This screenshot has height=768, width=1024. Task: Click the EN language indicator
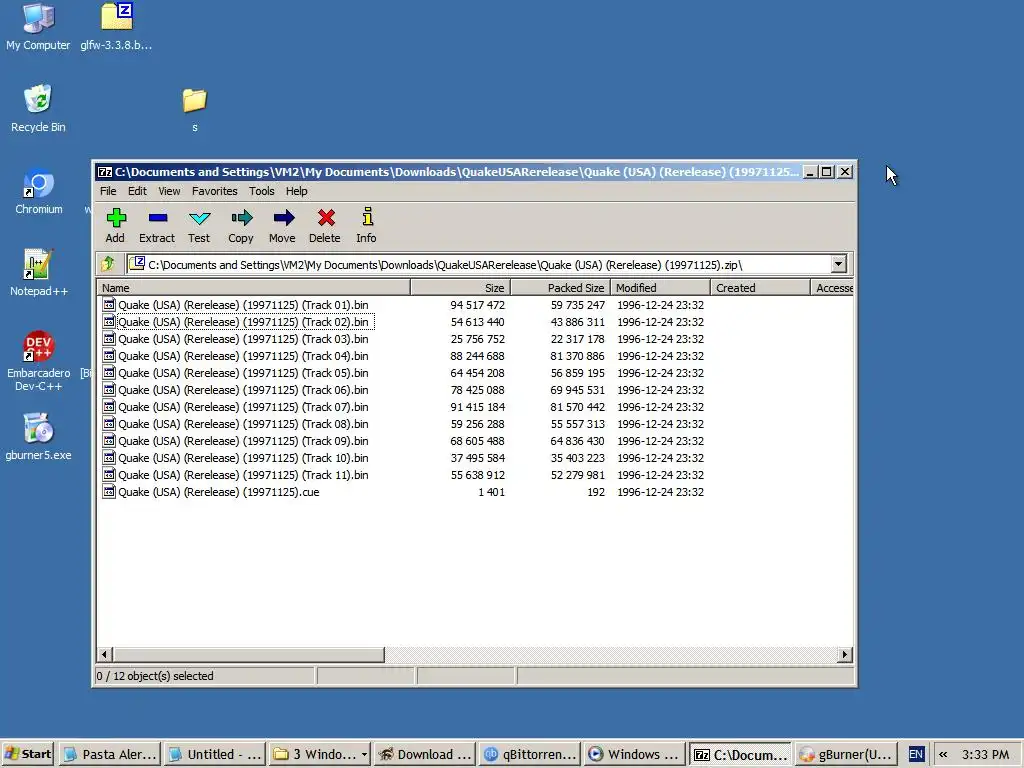(x=916, y=754)
